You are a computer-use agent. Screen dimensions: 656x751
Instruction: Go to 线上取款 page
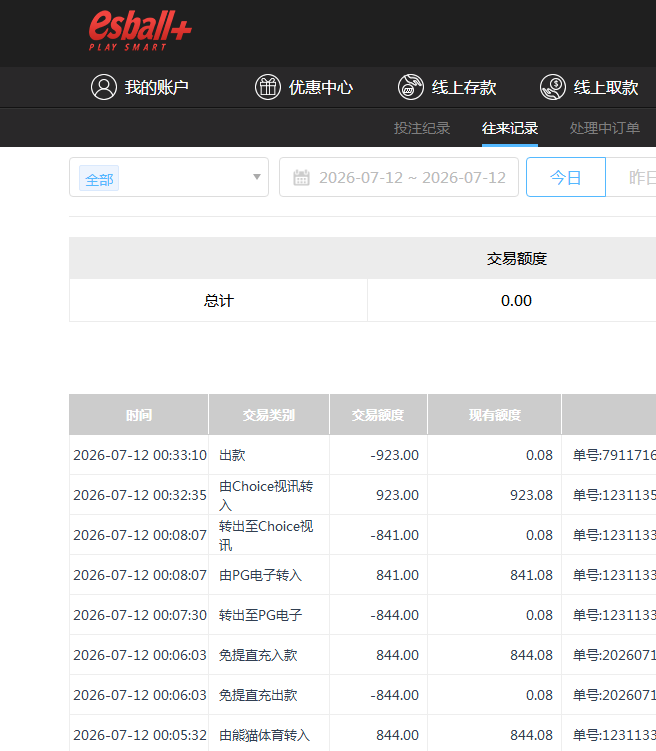[x=606, y=87]
